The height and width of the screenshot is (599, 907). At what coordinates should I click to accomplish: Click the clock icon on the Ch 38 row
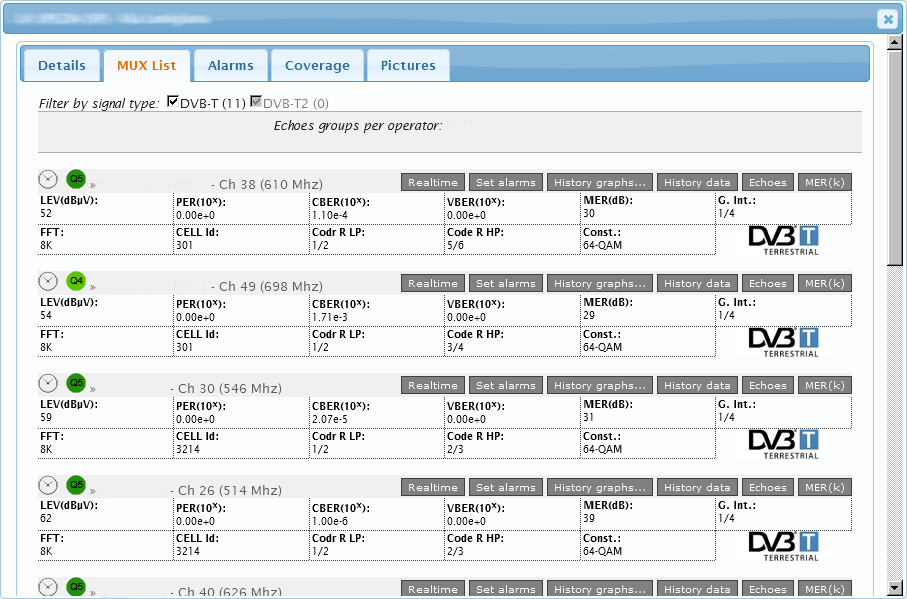48,179
